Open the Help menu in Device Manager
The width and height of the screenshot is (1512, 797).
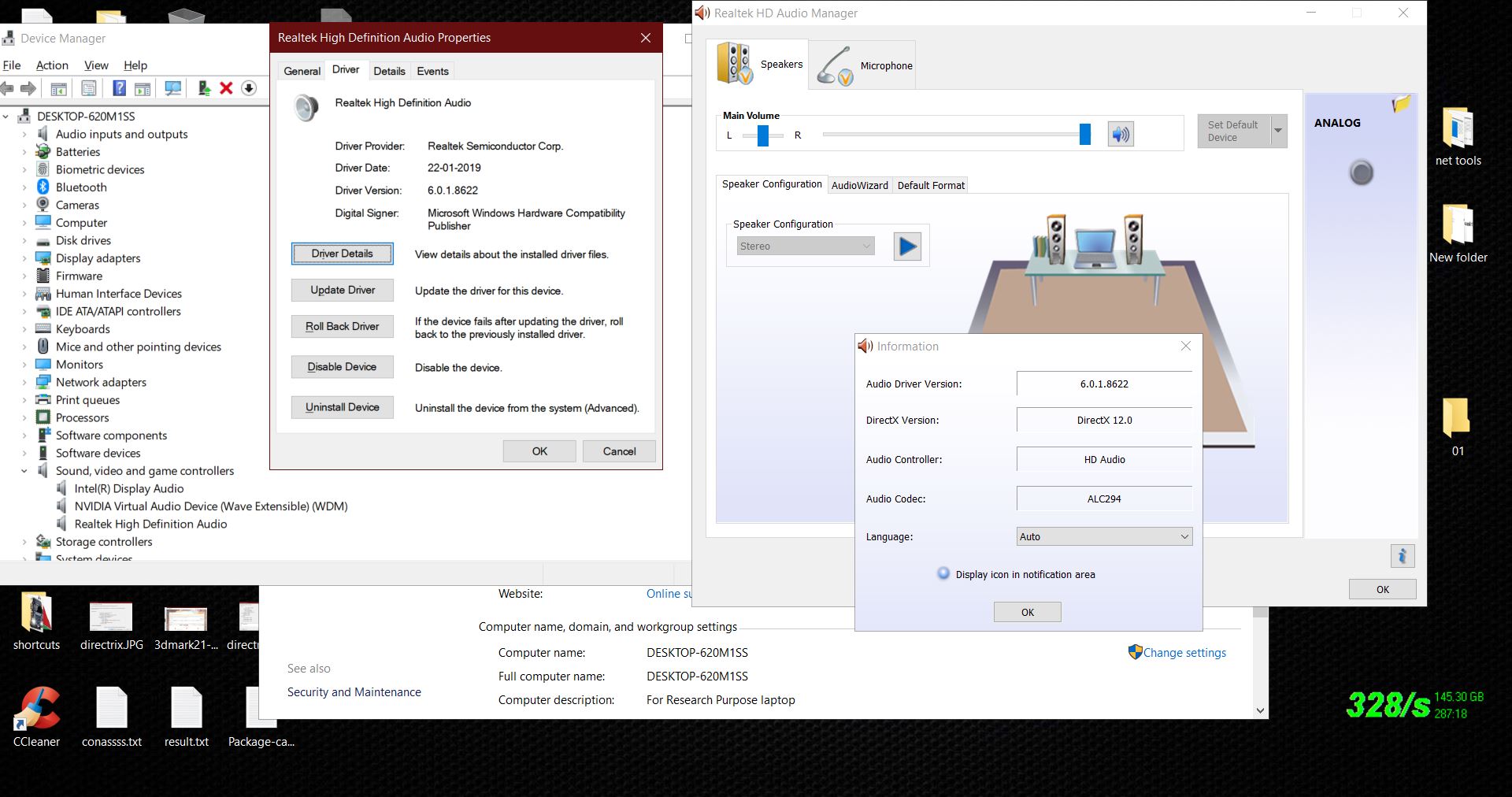135,65
